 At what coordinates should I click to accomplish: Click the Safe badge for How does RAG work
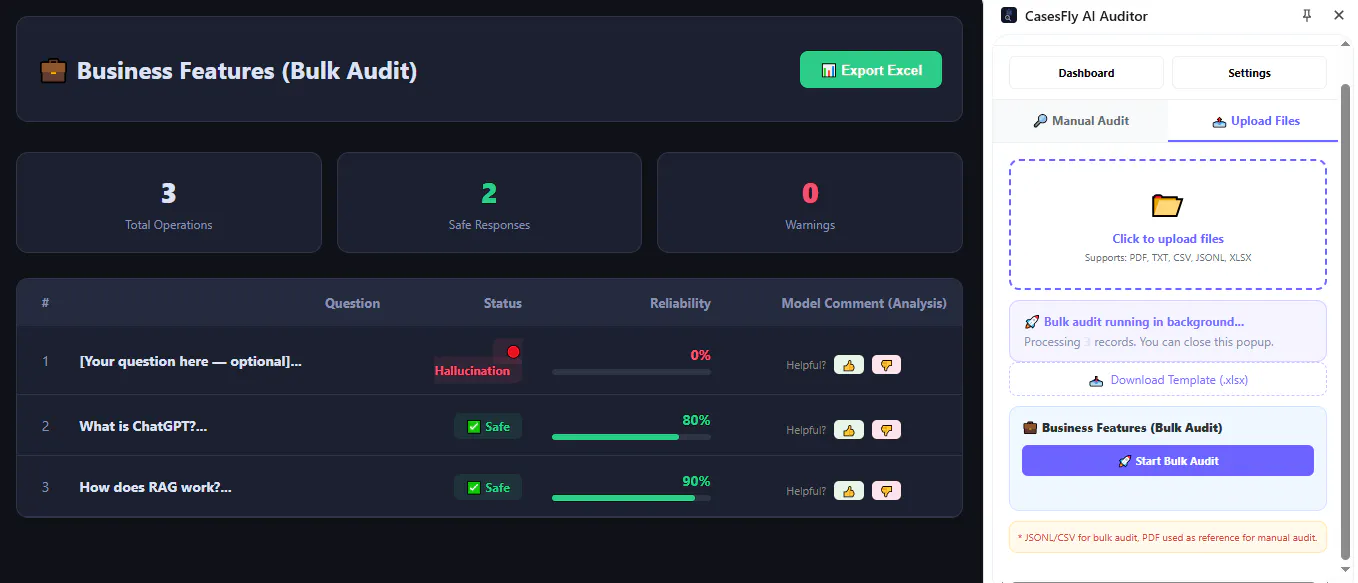coord(488,488)
